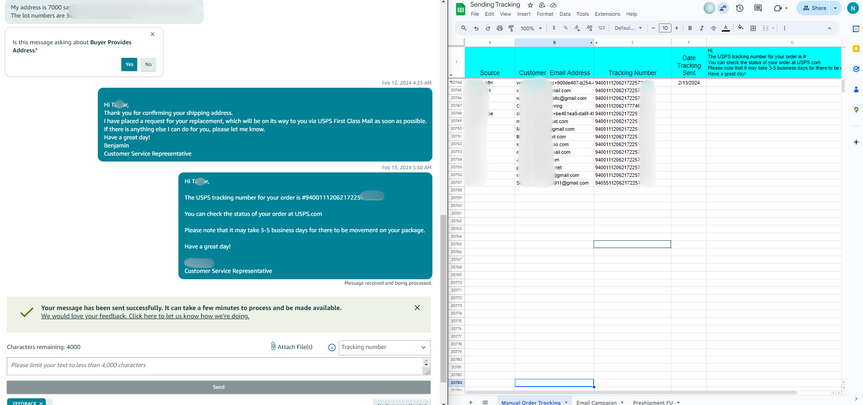Open Contacts side panel
The height and width of the screenshot is (405, 863).
tap(856, 89)
